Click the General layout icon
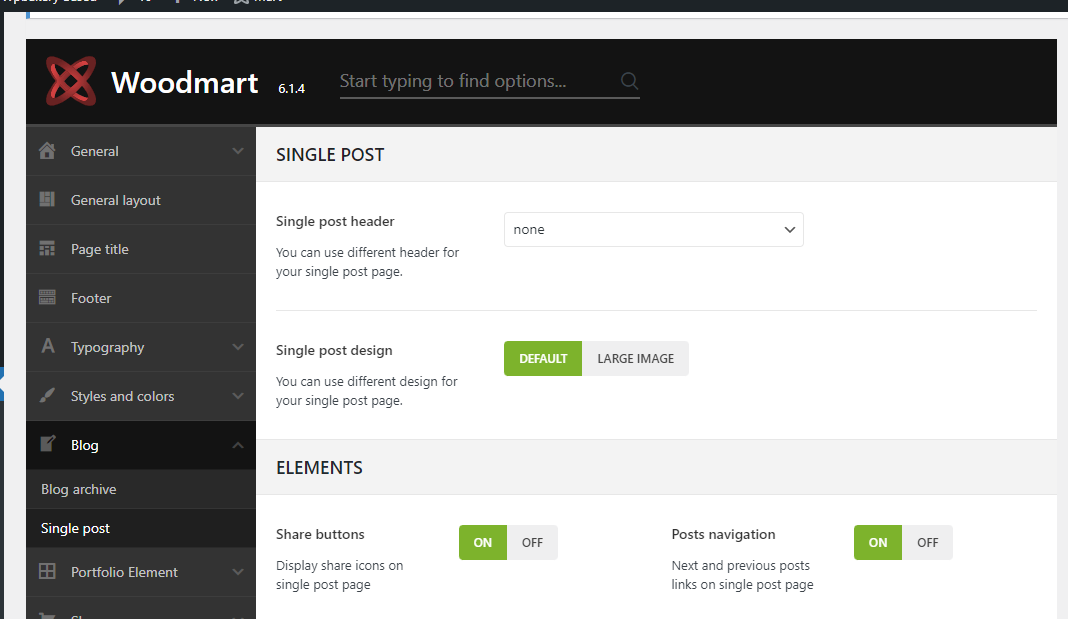 point(47,200)
